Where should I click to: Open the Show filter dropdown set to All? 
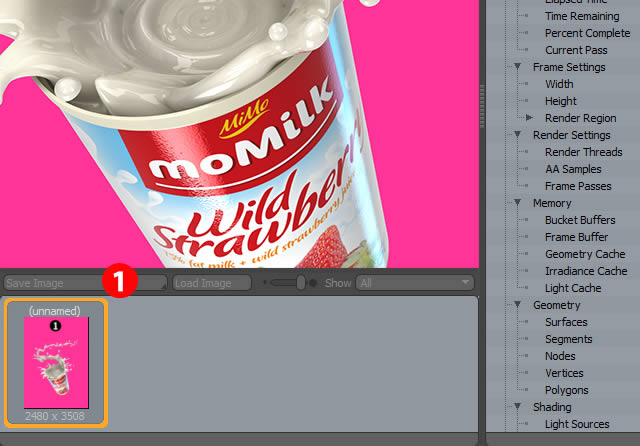(x=415, y=283)
